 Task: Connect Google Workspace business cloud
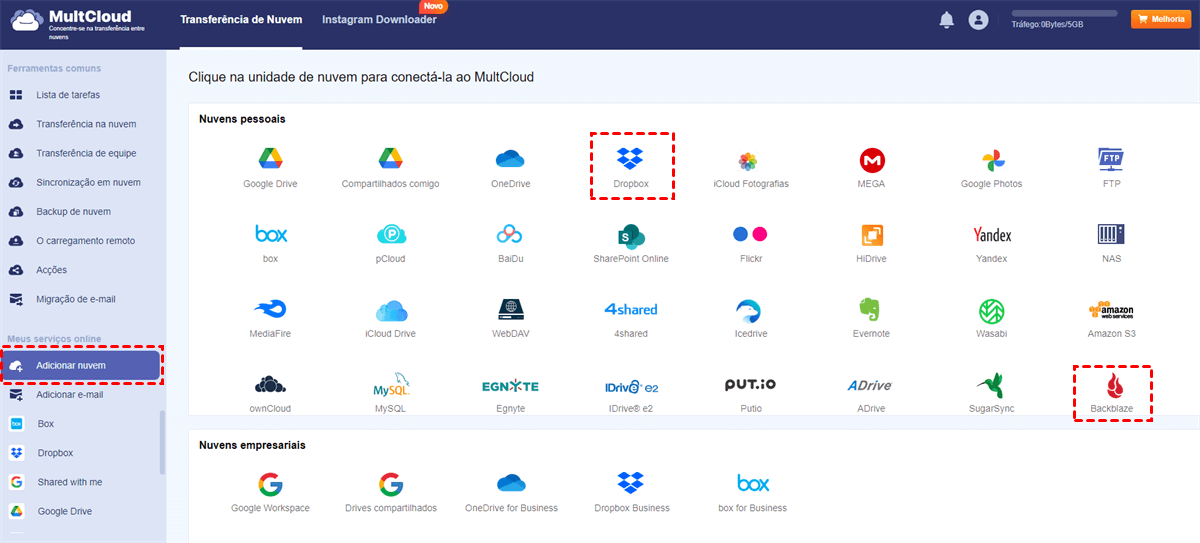point(270,492)
